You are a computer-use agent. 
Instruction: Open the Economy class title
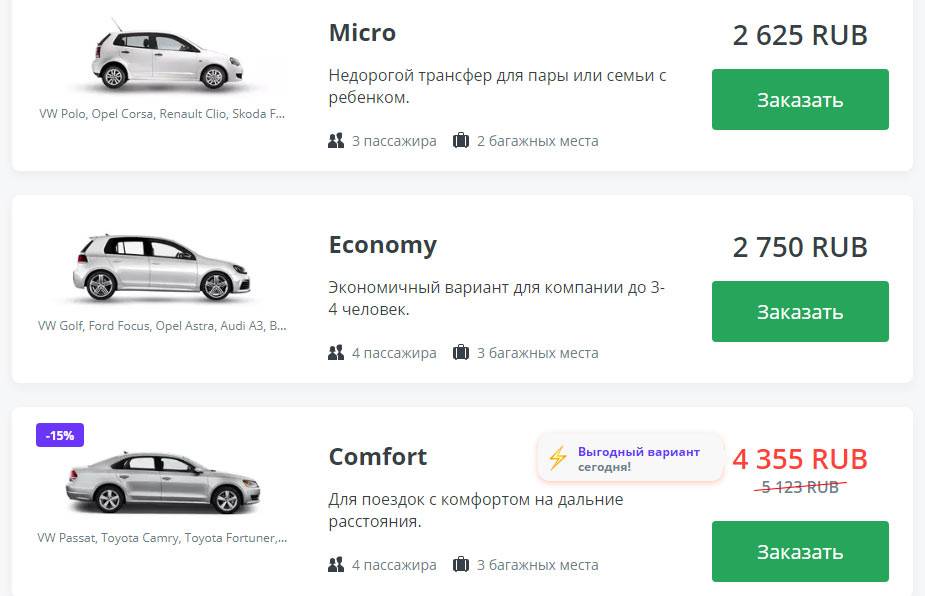(383, 245)
